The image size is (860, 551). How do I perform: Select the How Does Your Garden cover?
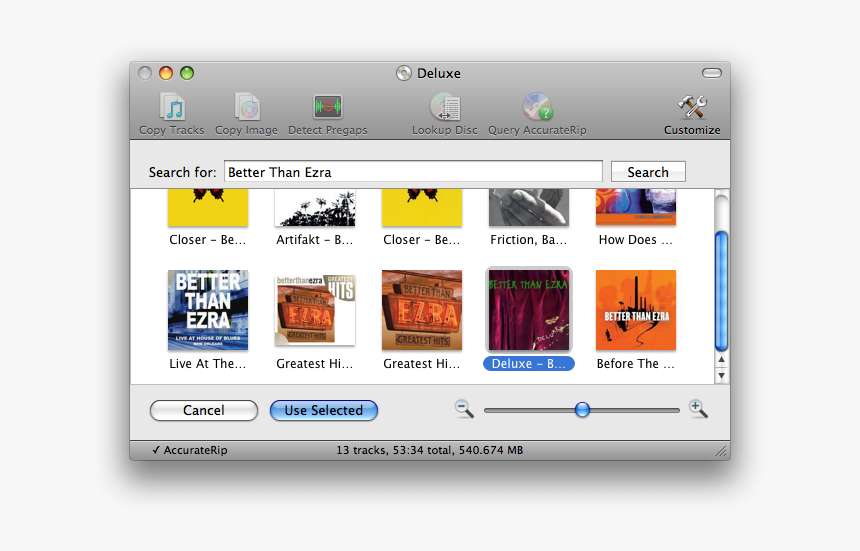point(636,207)
